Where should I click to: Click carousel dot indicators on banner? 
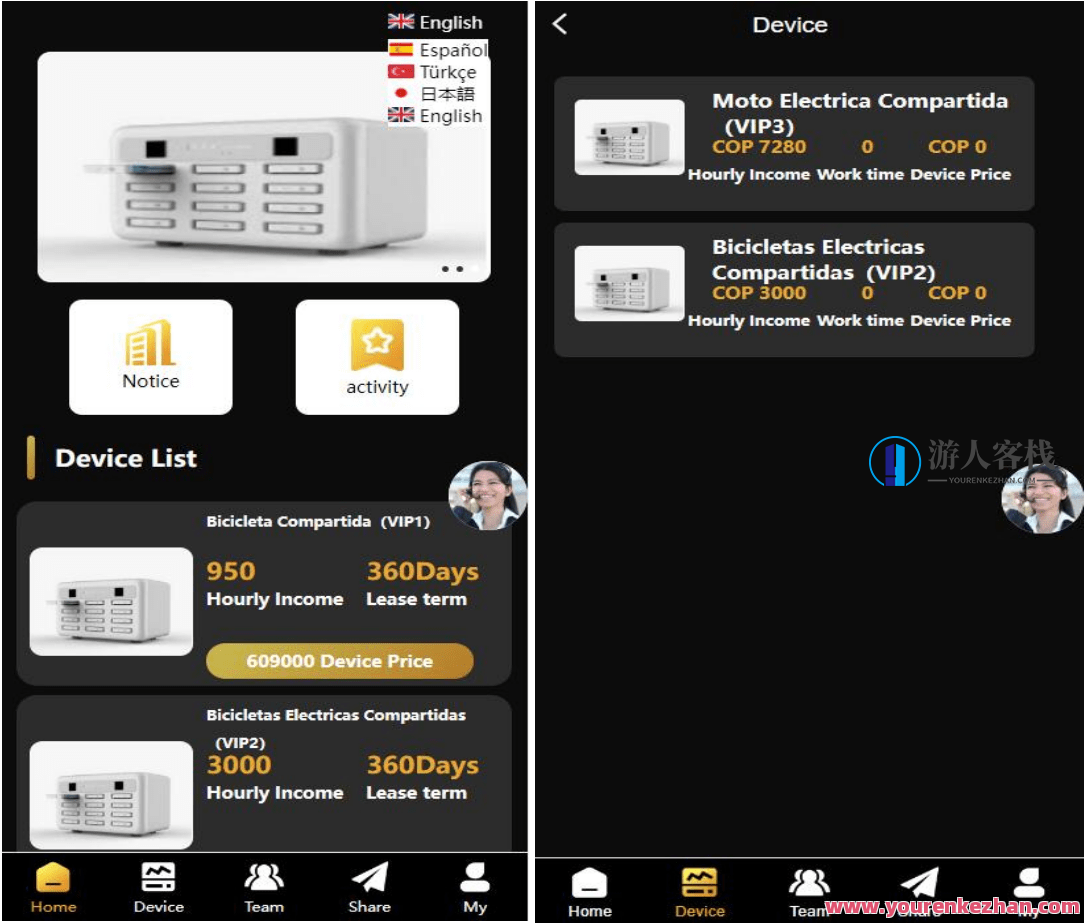pos(452,269)
